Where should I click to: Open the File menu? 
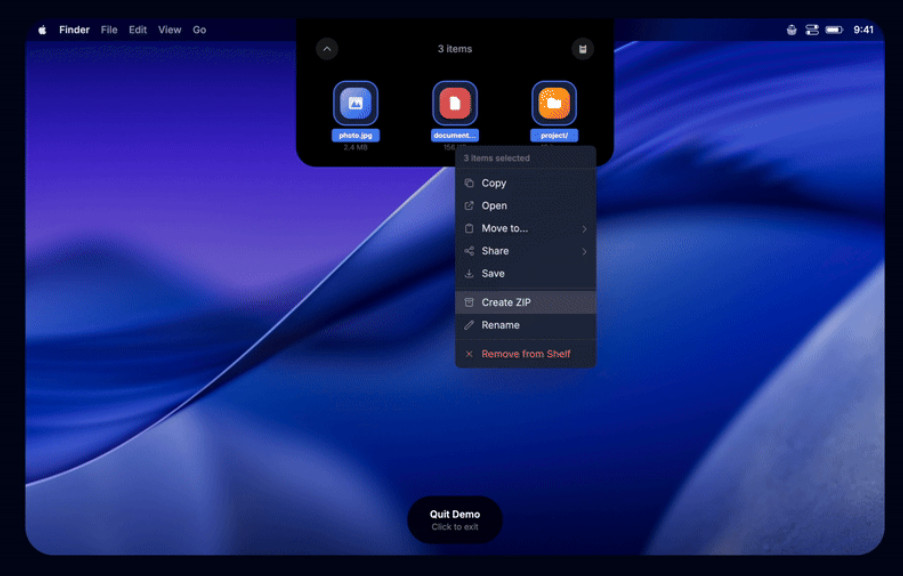[109, 30]
